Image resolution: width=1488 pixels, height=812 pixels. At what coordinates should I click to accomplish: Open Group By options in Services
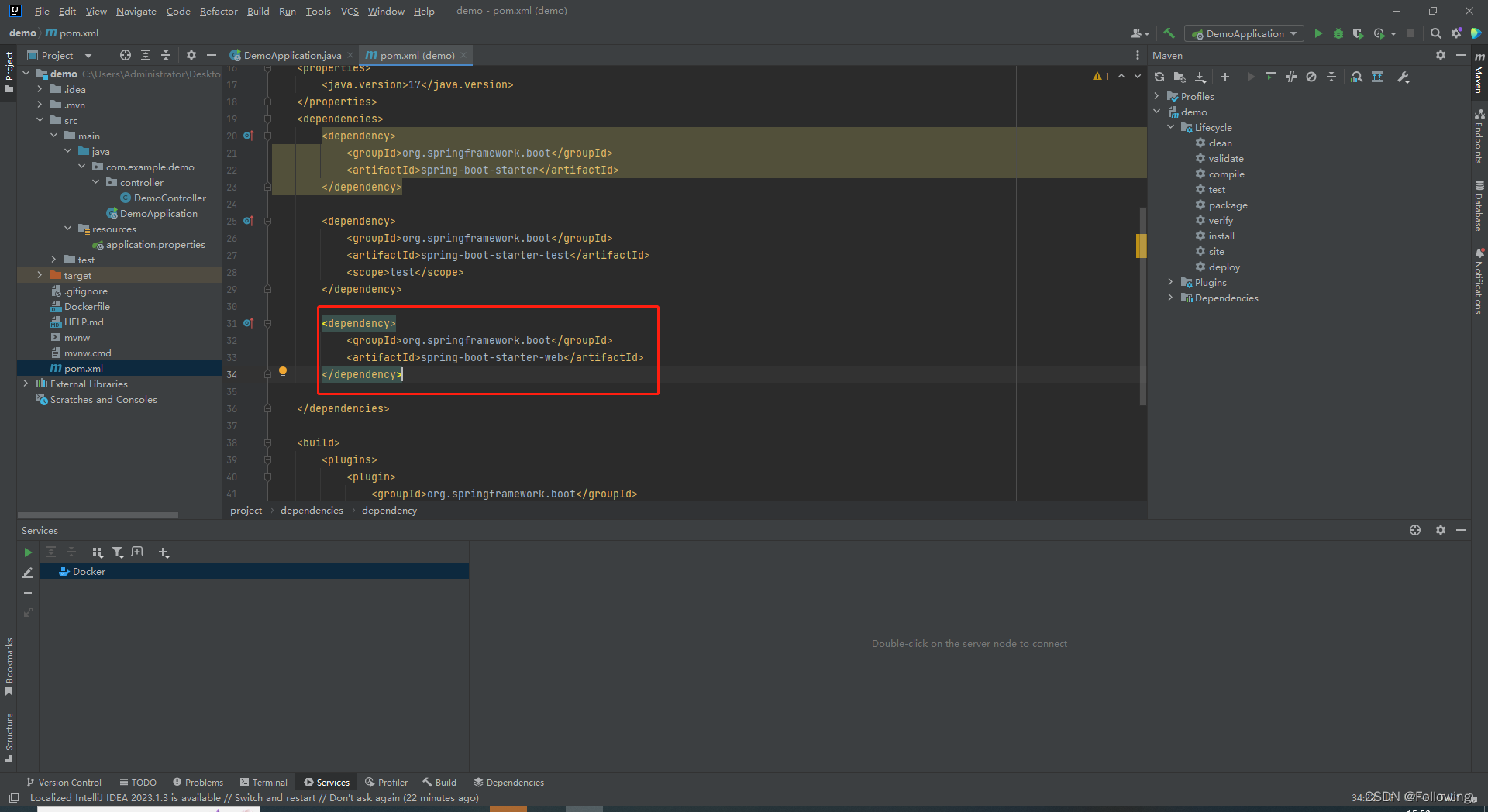(x=97, y=552)
